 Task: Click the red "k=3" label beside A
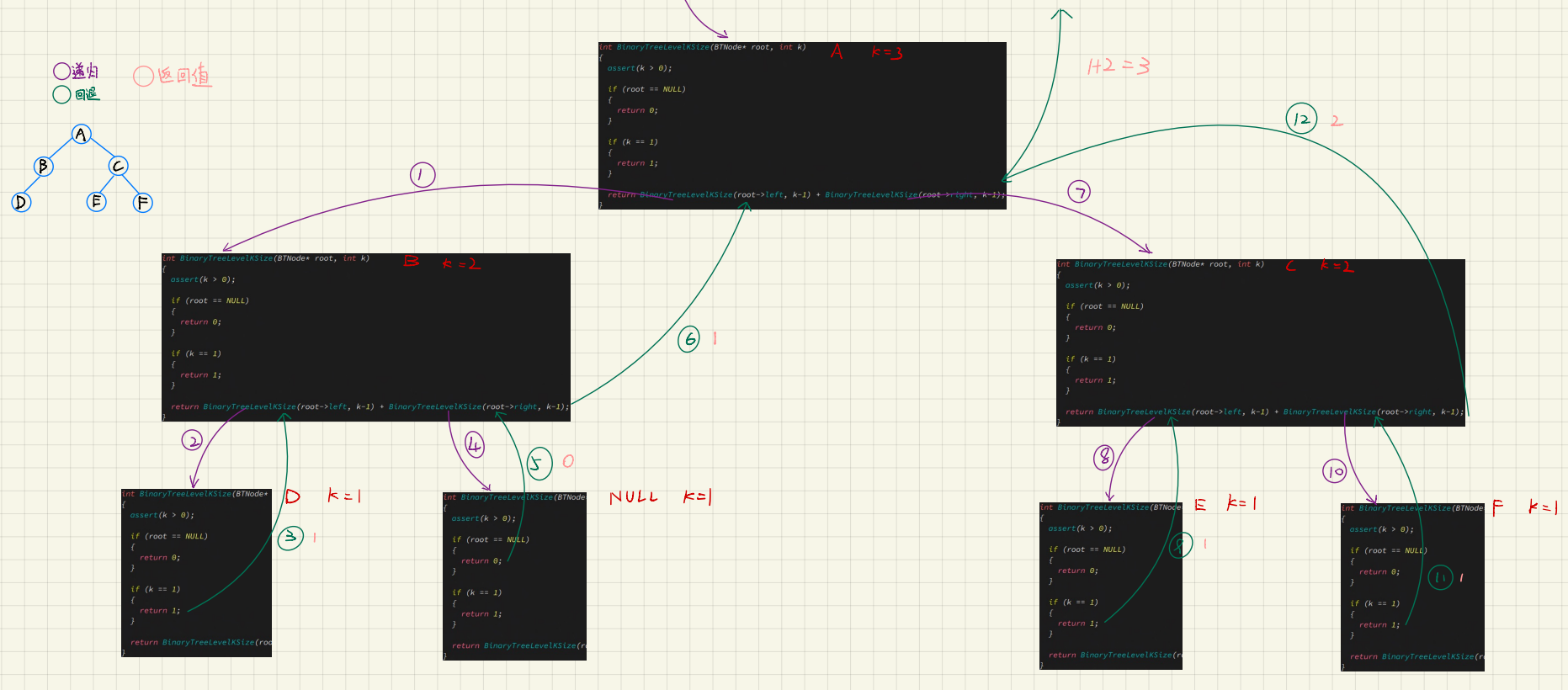(886, 52)
